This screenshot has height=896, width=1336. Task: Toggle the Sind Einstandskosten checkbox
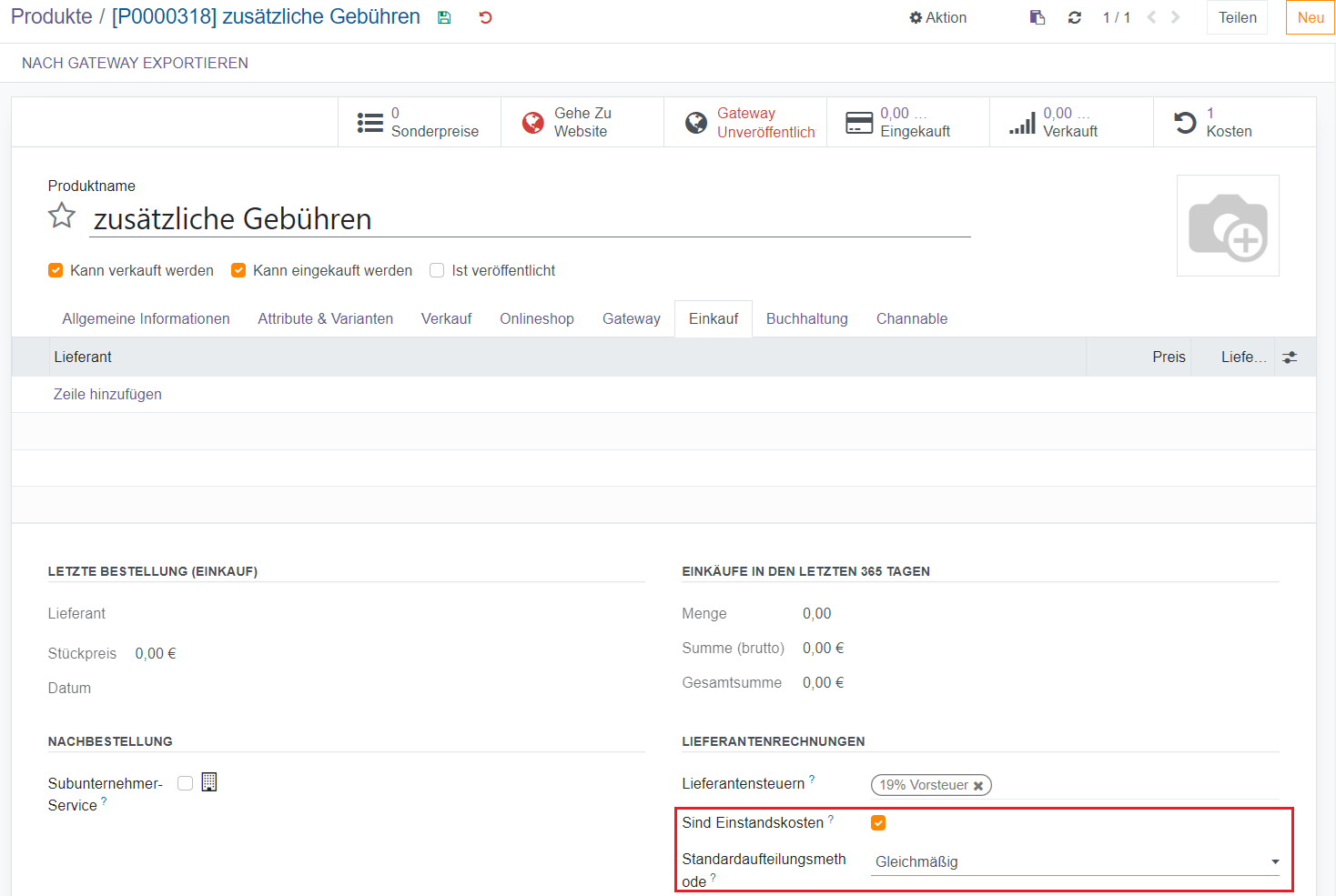click(878, 823)
